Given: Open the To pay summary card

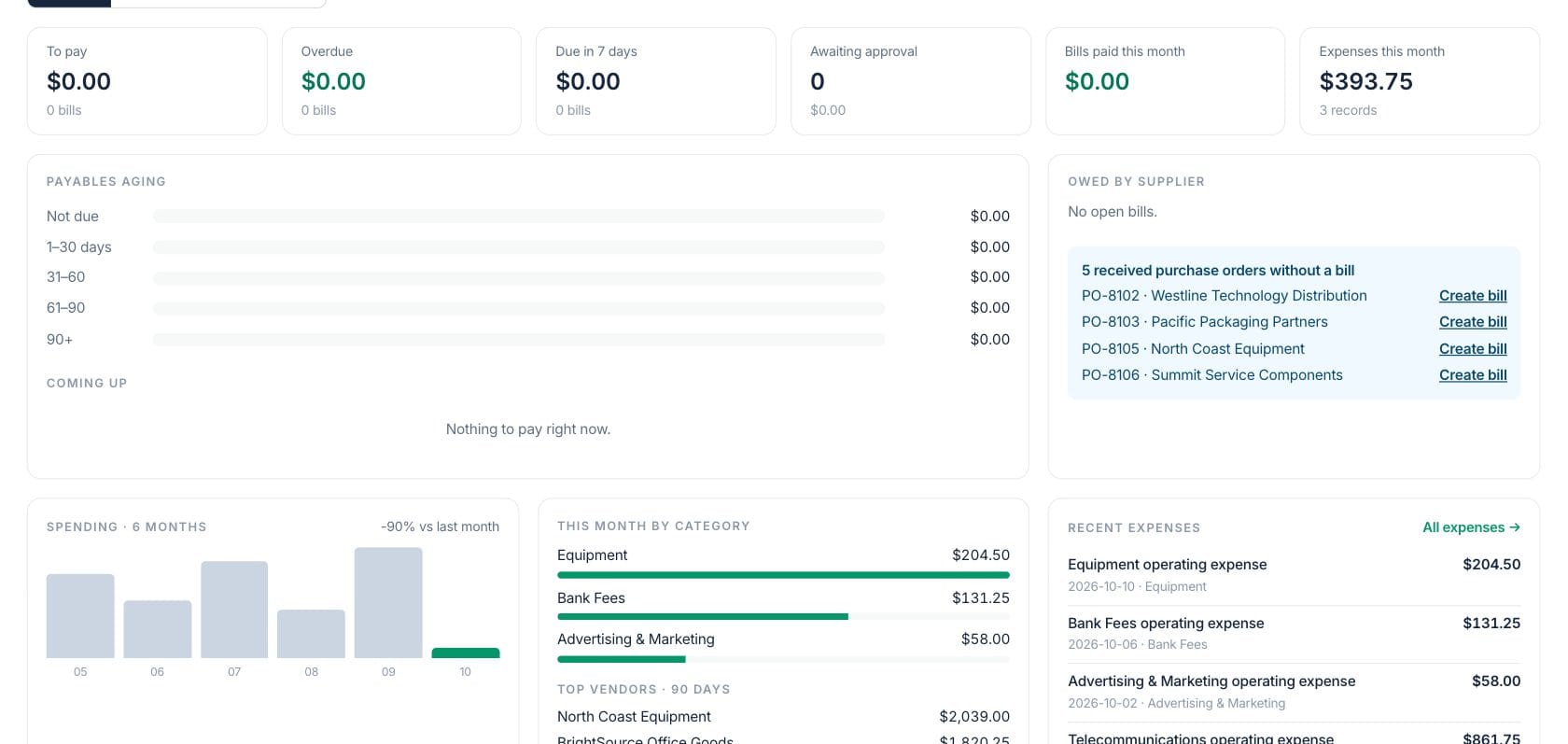Looking at the screenshot, I should tap(147, 81).
